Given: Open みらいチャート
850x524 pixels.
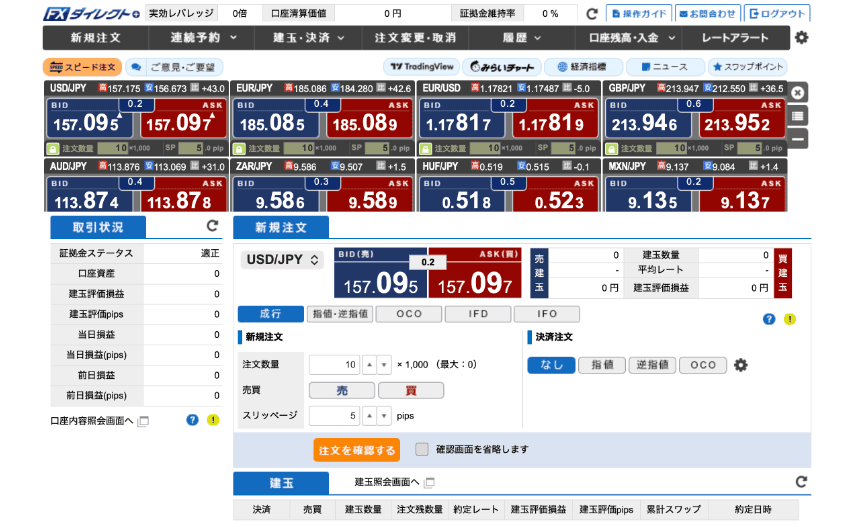Looking at the screenshot, I should (x=502, y=67).
